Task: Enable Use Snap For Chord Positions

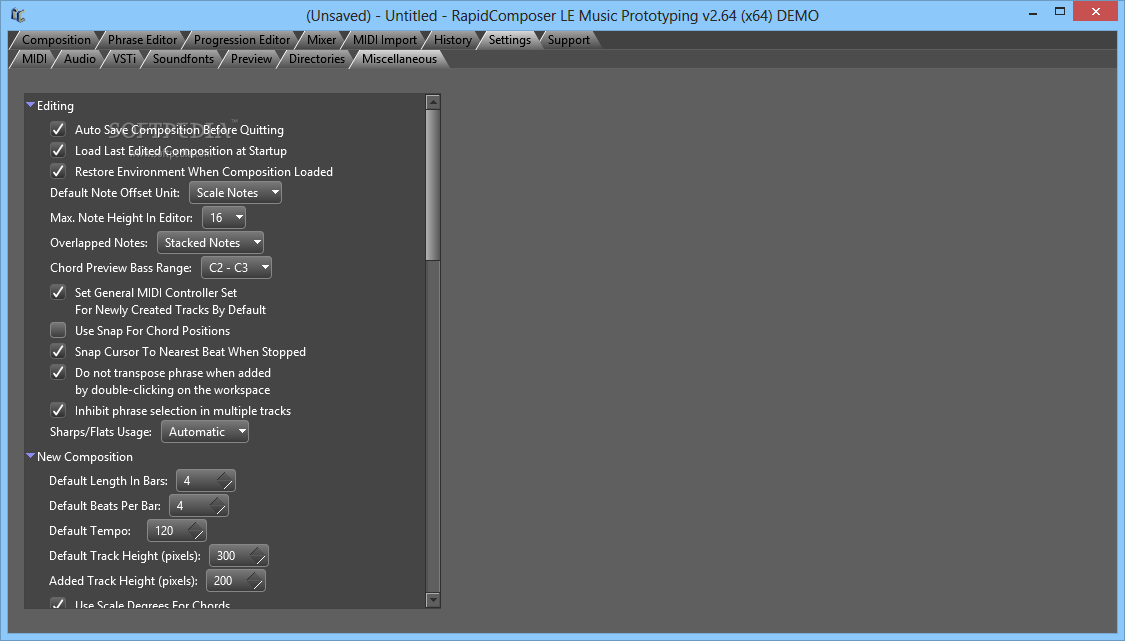Action: pos(58,330)
